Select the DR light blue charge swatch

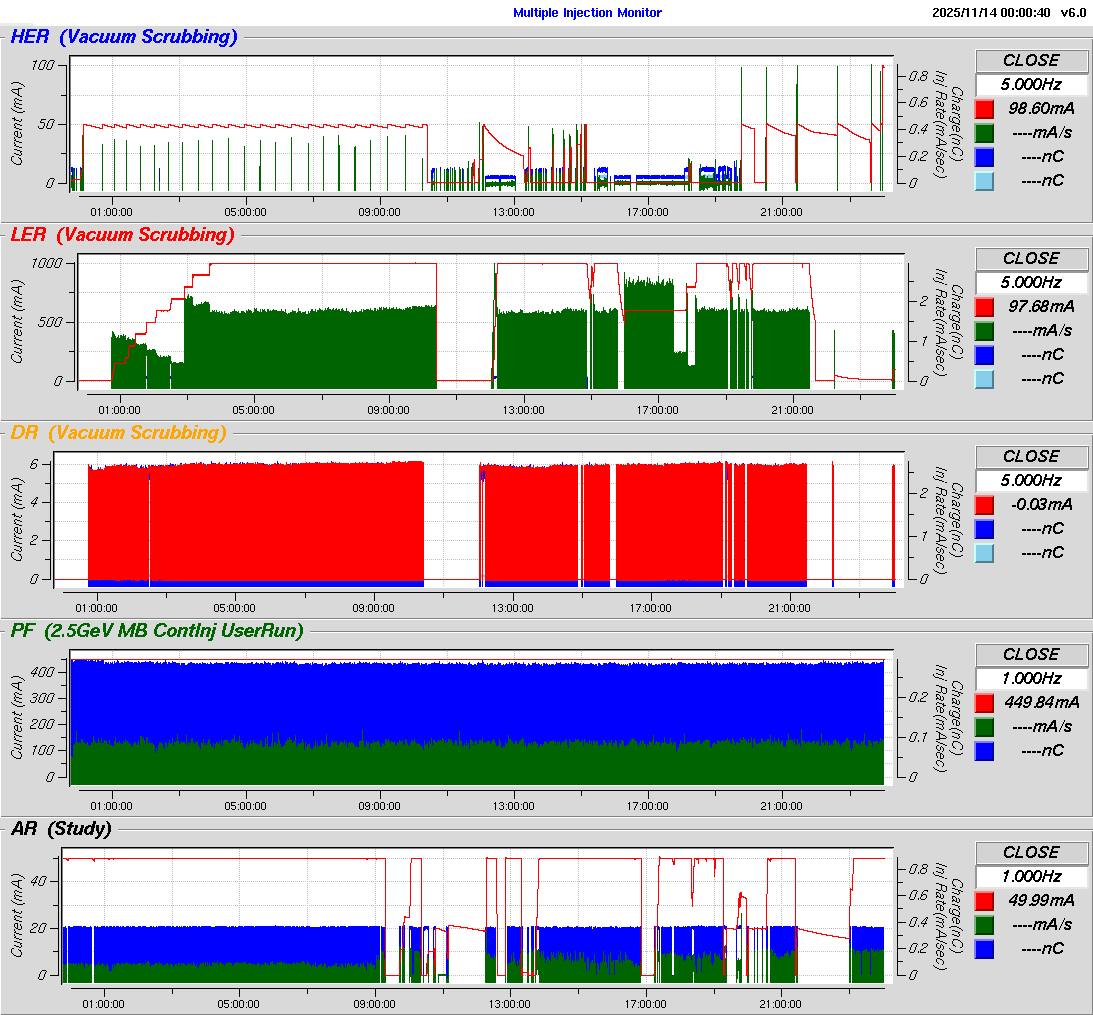tap(984, 553)
